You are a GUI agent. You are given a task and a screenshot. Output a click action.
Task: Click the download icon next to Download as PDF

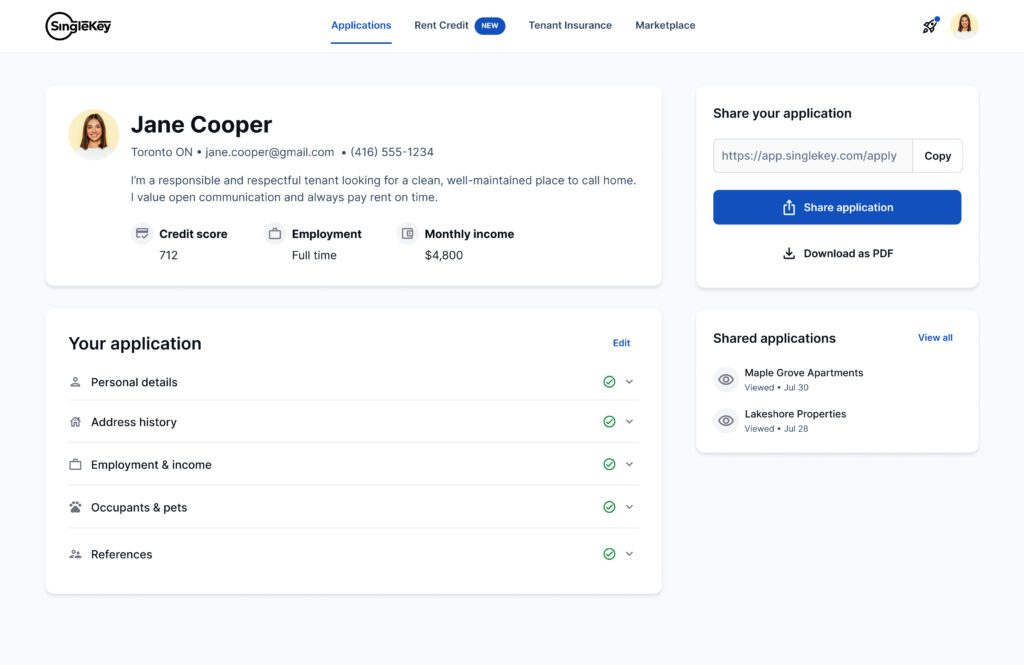789,253
